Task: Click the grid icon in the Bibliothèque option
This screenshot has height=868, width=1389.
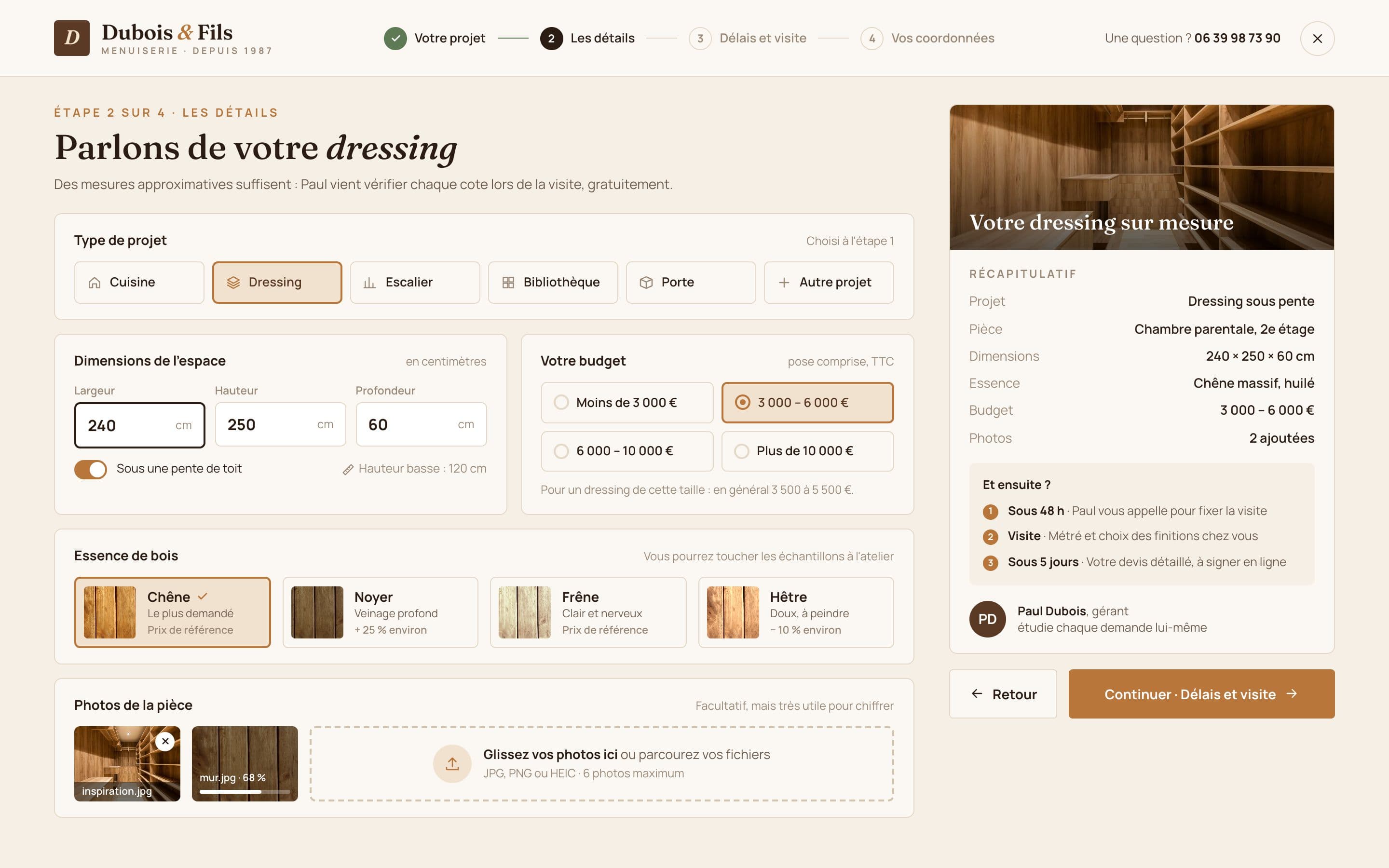Action: [x=508, y=283]
